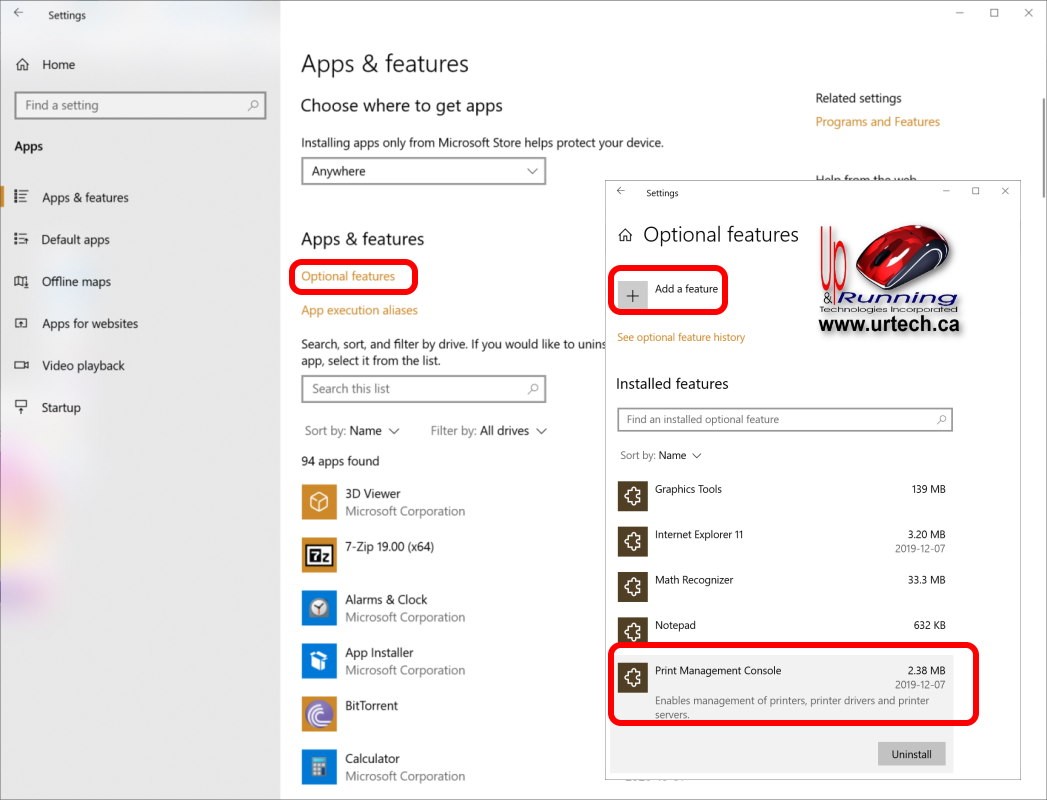
Task: Click the BitTorrent app icon
Action: [319, 714]
